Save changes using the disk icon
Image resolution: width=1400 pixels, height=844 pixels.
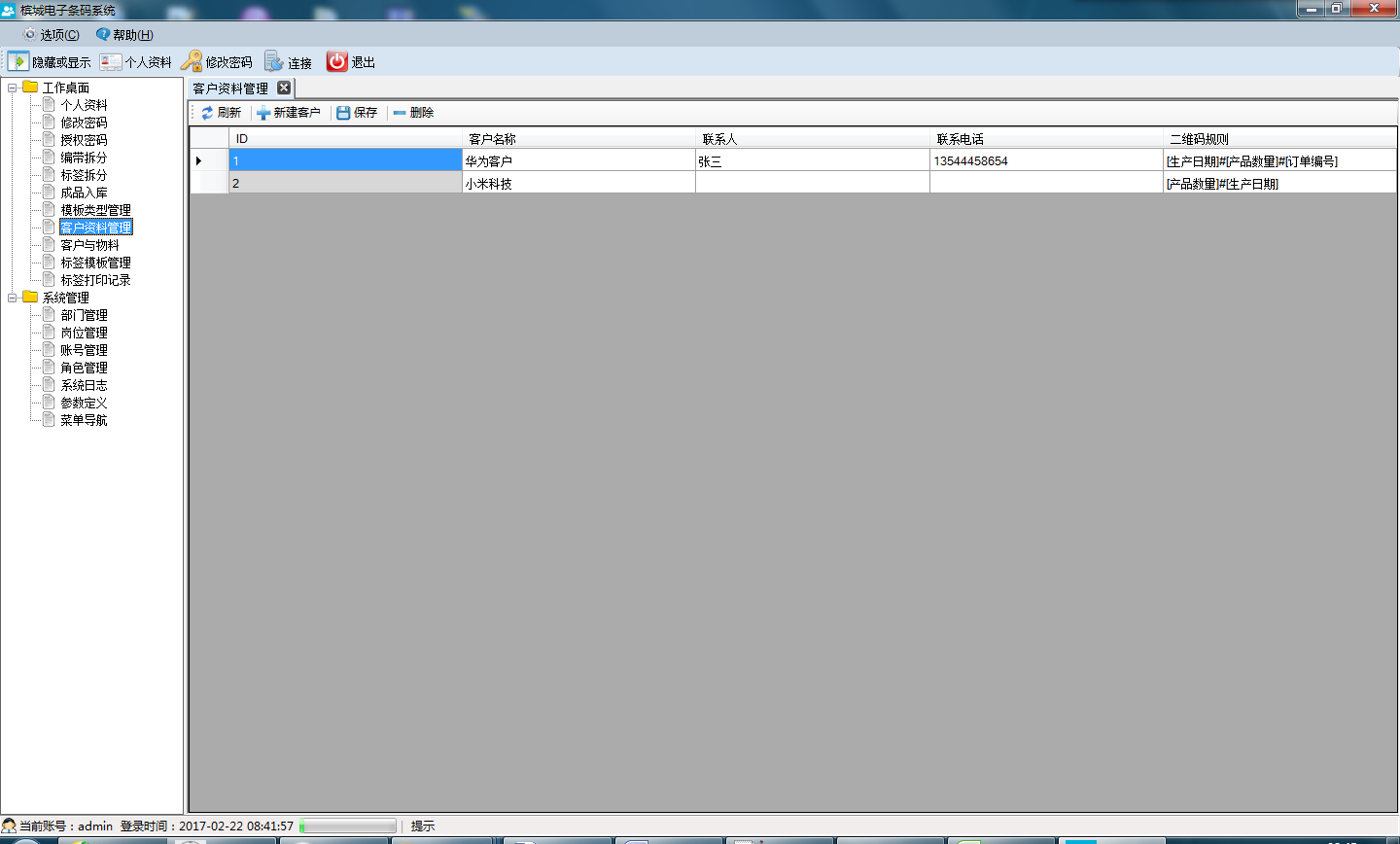pos(343,113)
